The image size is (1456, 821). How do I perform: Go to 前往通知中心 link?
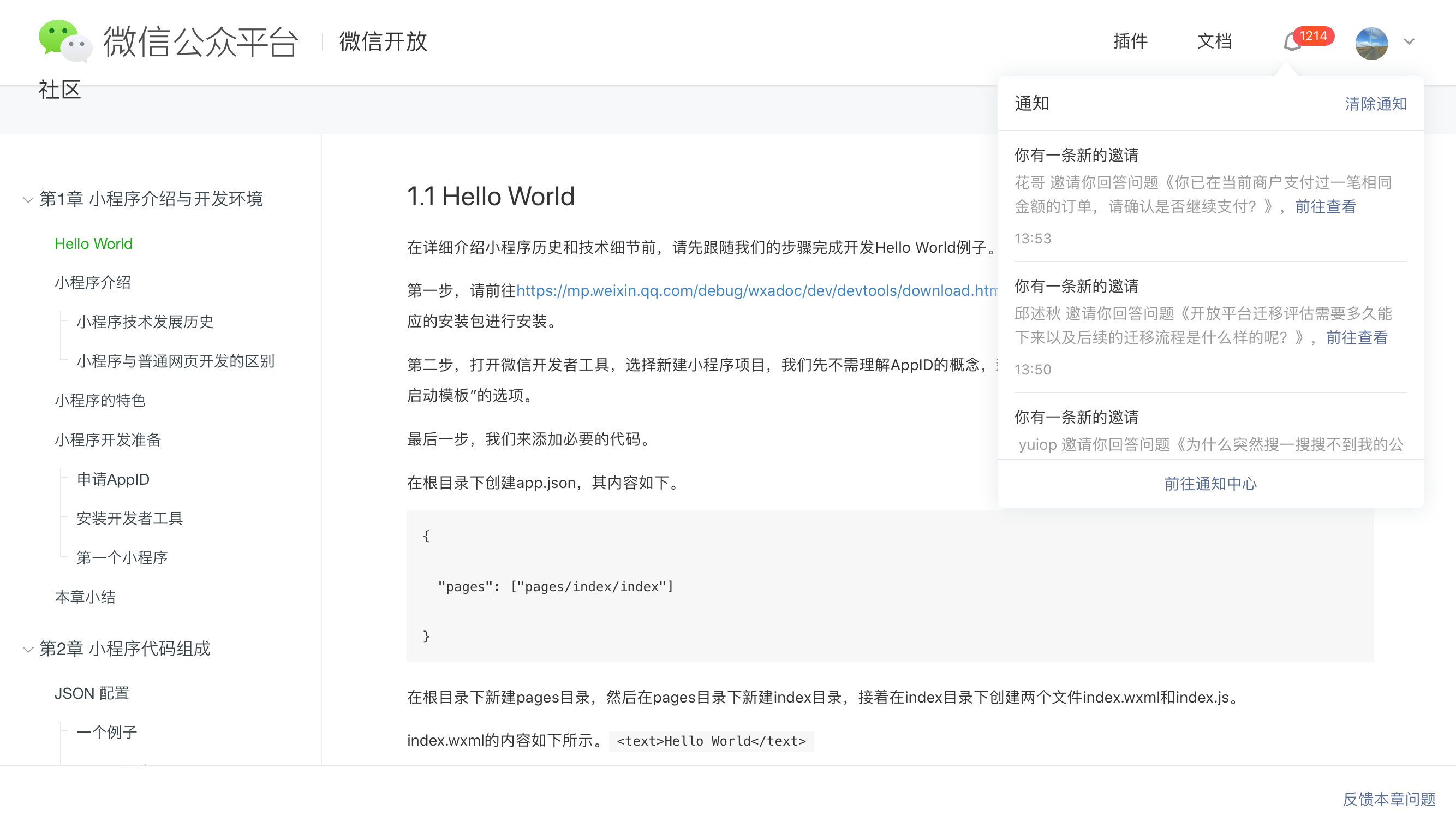(x=1210, y=484)
